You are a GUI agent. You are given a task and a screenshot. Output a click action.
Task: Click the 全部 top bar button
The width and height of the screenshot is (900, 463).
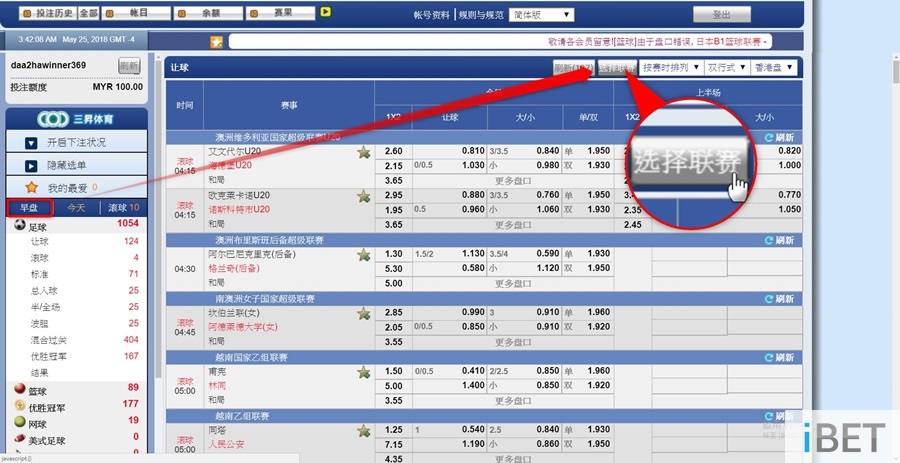click(88, 13)
